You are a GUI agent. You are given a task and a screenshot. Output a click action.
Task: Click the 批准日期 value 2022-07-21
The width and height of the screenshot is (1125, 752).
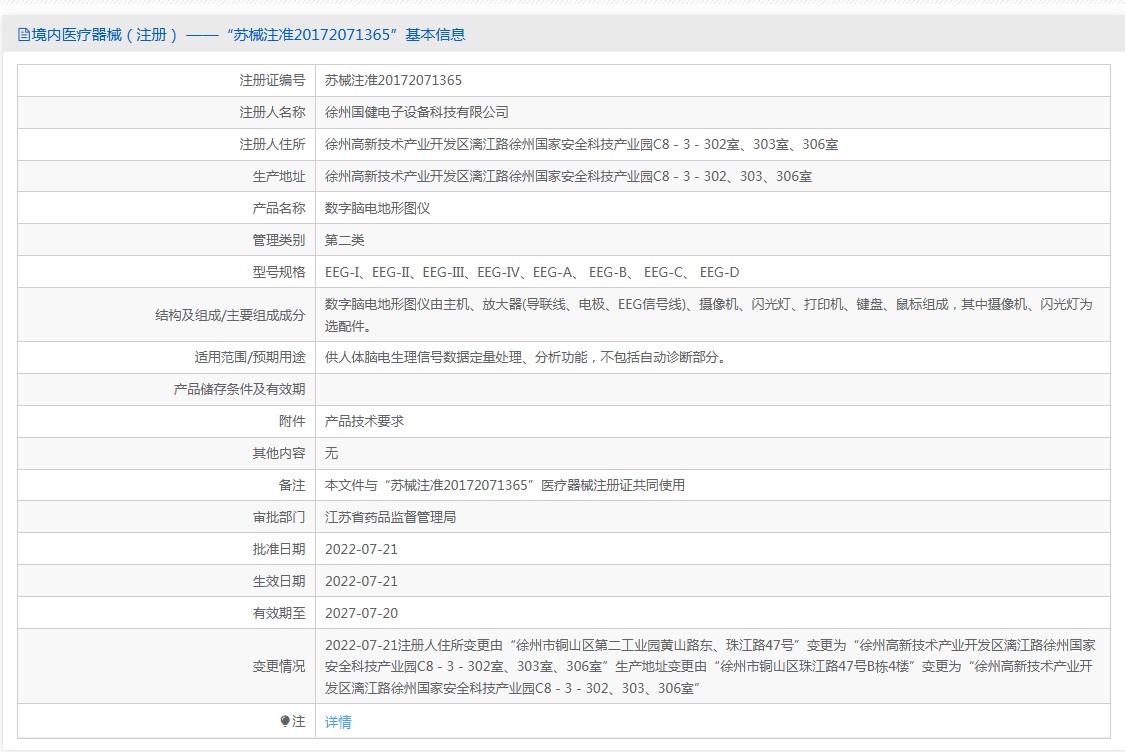pyautogui.click(x=361, y=549)
